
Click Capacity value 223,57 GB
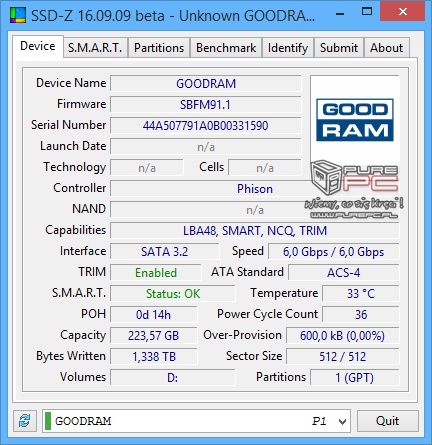(154, 336)
